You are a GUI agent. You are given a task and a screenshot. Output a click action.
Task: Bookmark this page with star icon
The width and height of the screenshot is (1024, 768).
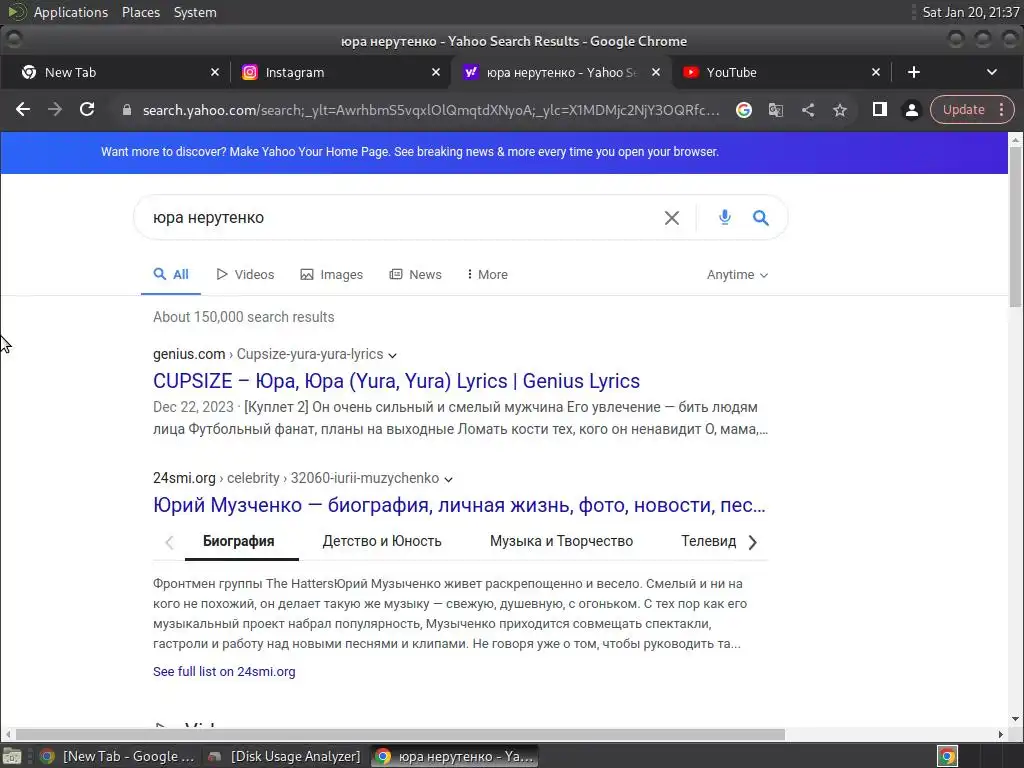[840, 110]
